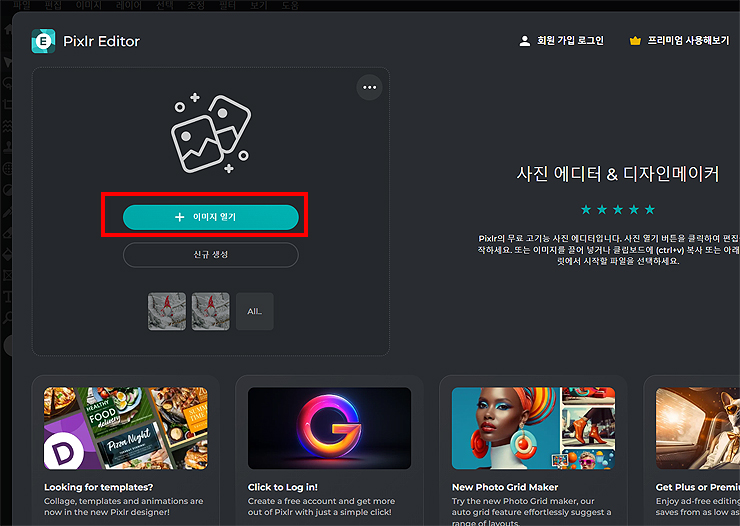Screen dimensions: 740x526
Task: Click the glowing G logo card image
Action: point(329,428)
